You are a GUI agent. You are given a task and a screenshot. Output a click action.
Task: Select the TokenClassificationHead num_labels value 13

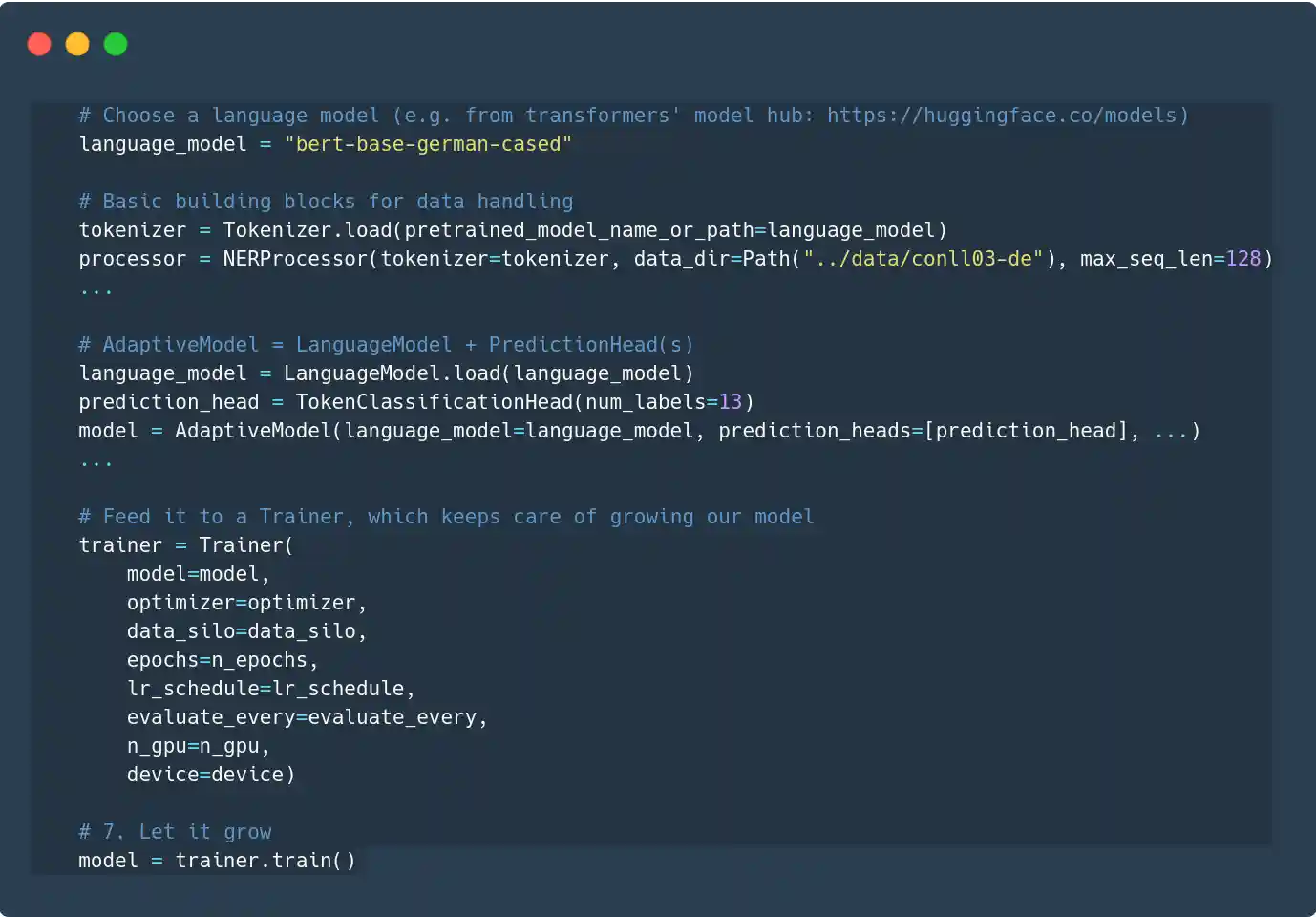(x=730, y=401)
